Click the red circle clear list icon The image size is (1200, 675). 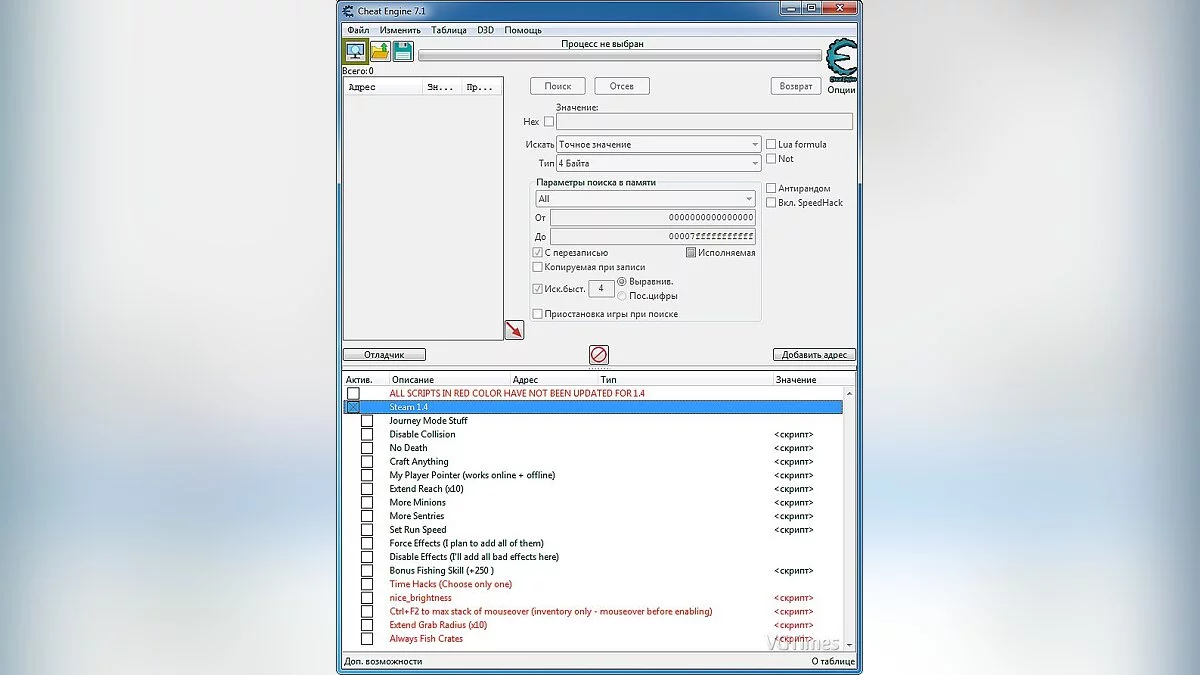(599, 354)
